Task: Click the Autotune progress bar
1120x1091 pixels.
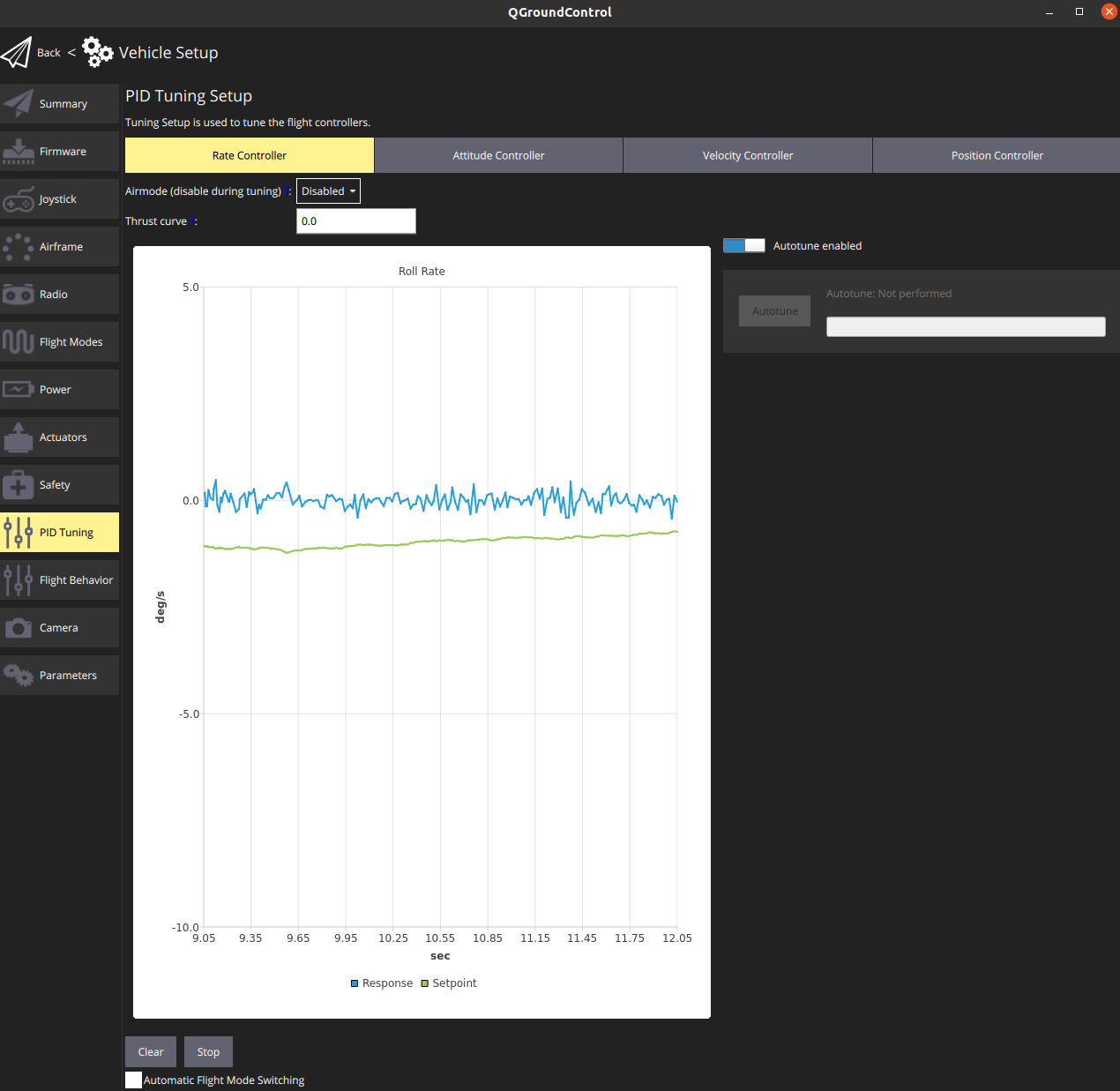Action: [x=966, y=326]
